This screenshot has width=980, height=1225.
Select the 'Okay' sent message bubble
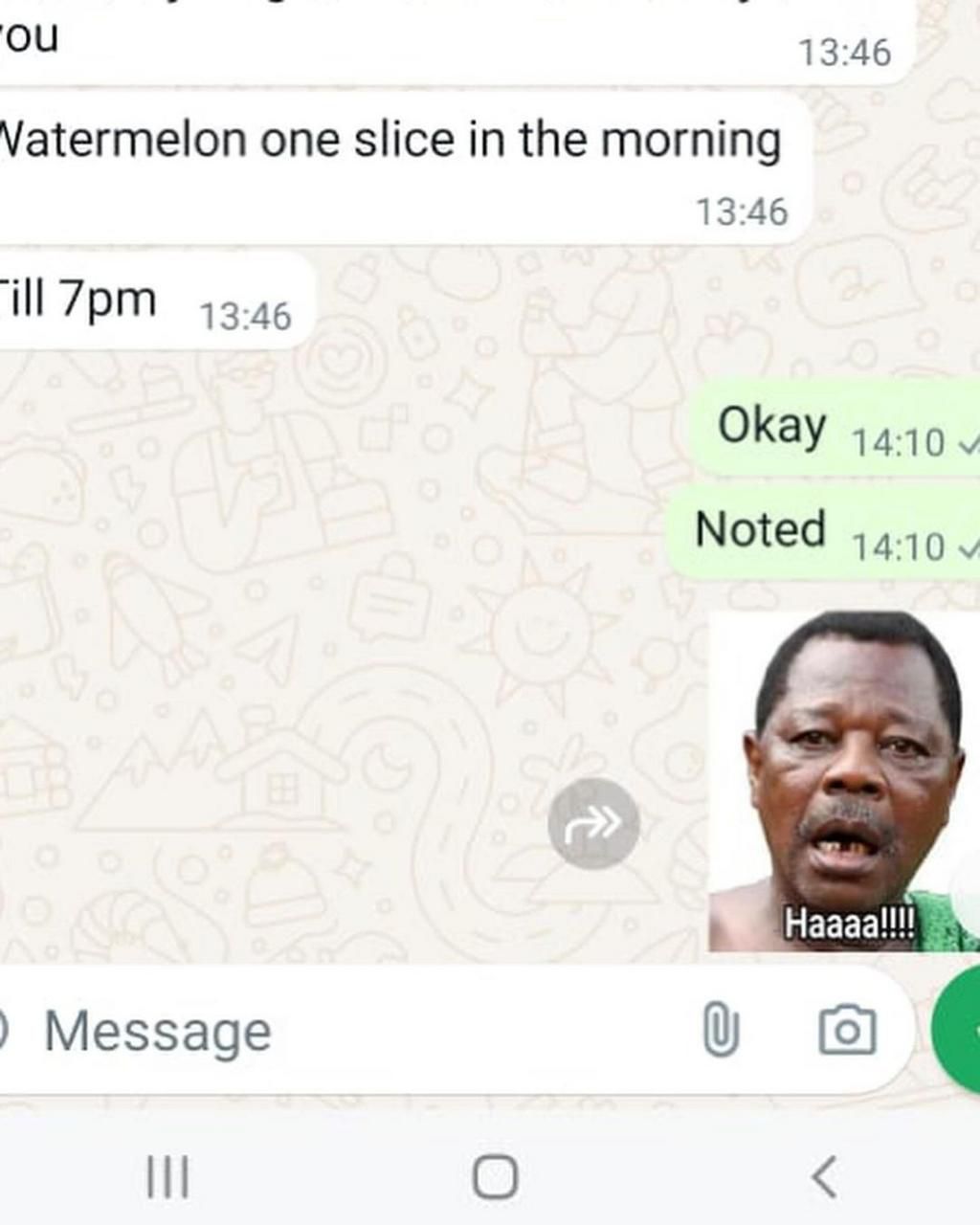tap(835, 428)
